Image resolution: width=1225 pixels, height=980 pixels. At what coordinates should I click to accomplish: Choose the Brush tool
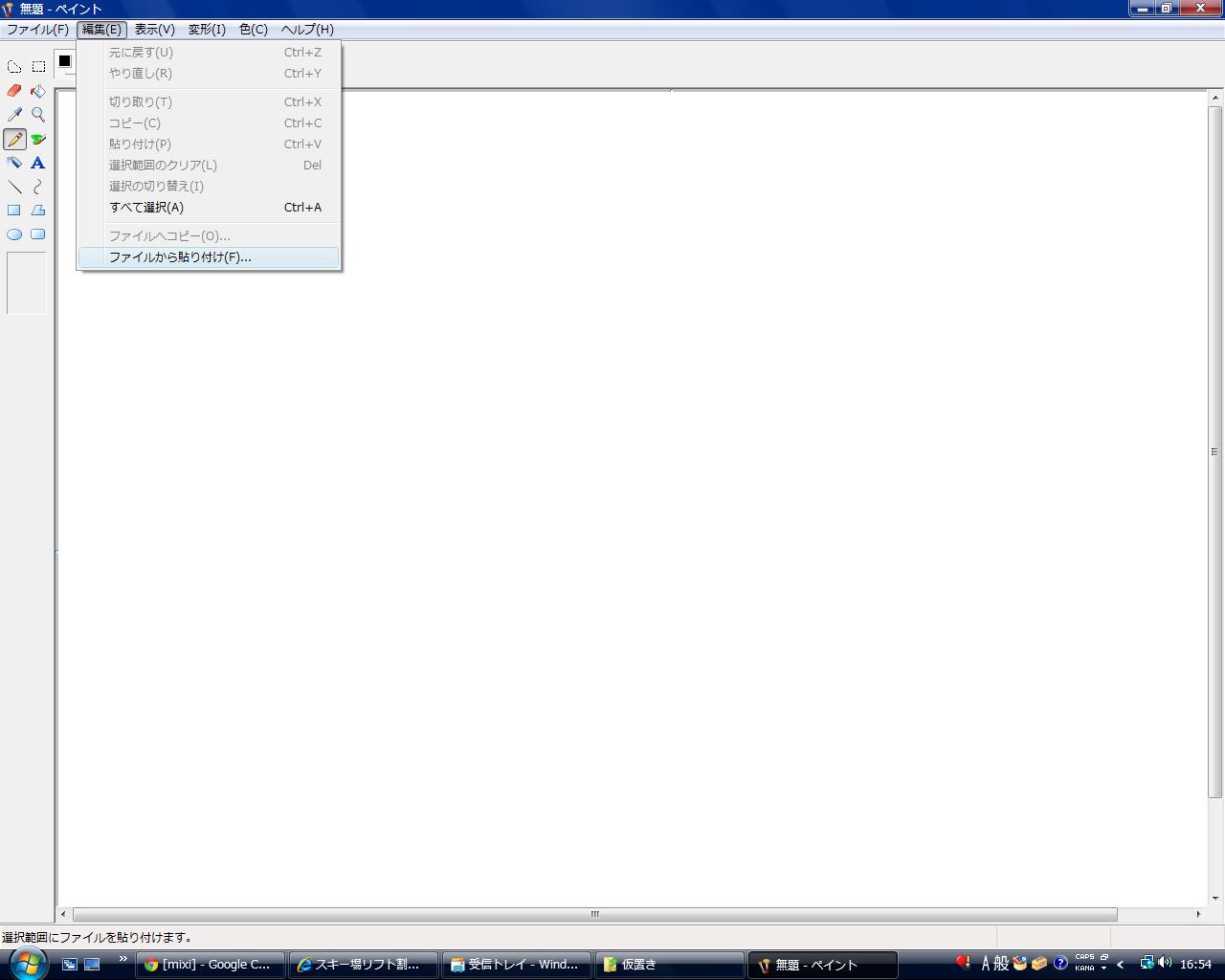click(x=38, y=139)
